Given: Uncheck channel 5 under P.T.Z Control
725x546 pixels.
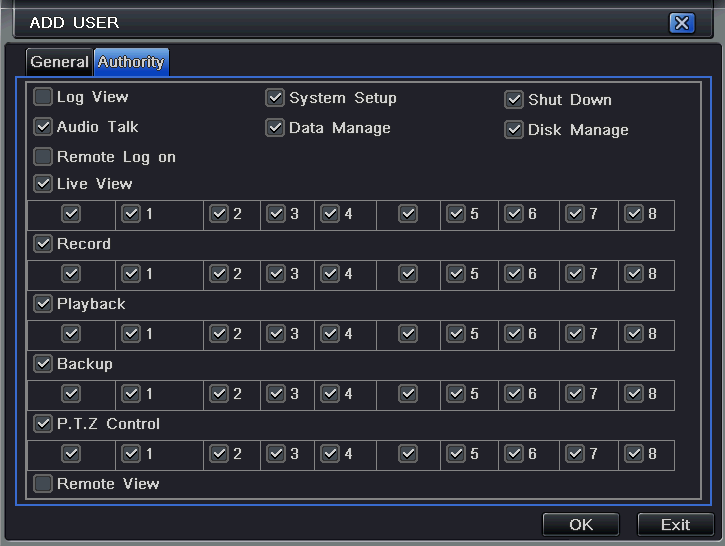Looking at the screenshot, I should click(x=456, y=454).
